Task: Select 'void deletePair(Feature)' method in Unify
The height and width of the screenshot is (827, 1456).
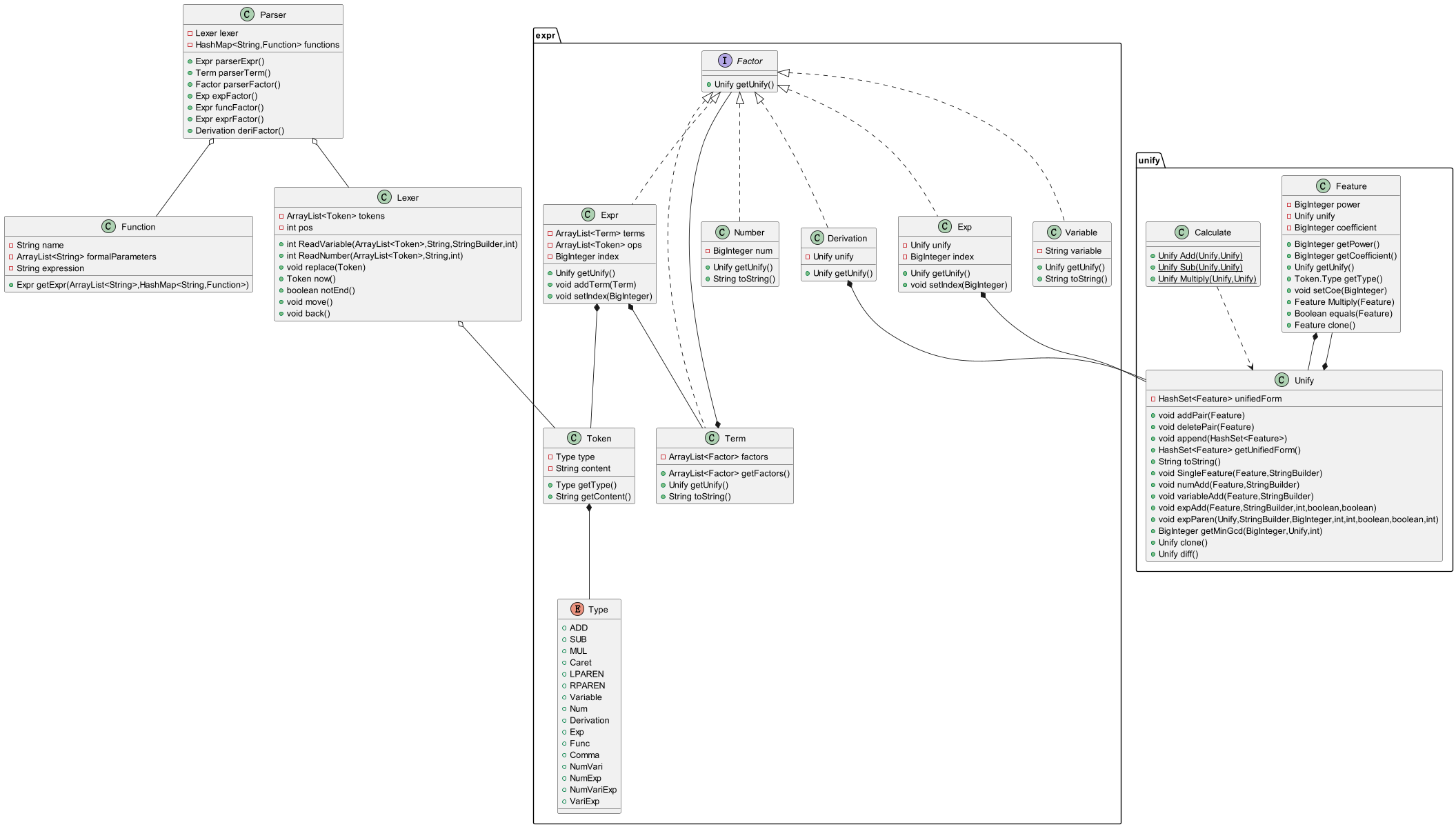Action: (1206, 428)
